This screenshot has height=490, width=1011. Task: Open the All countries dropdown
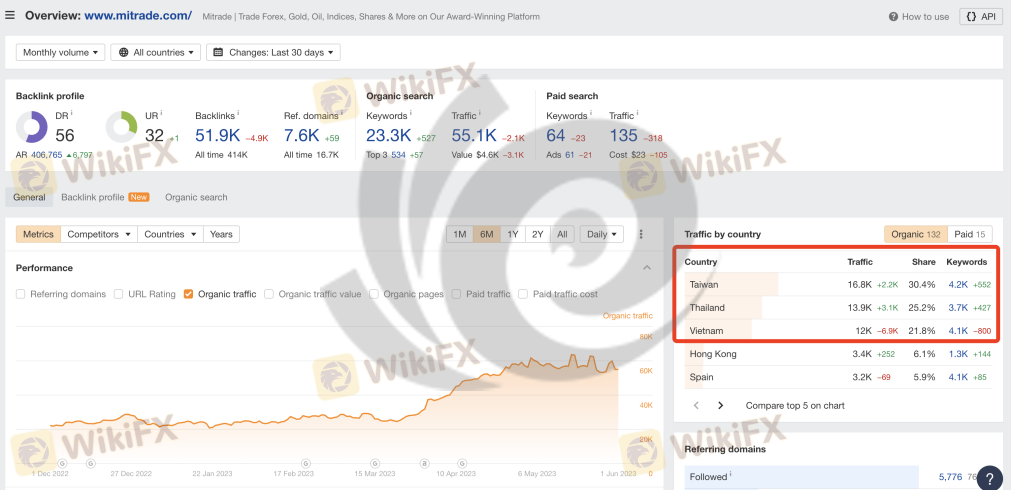click(x=155, y=52)
